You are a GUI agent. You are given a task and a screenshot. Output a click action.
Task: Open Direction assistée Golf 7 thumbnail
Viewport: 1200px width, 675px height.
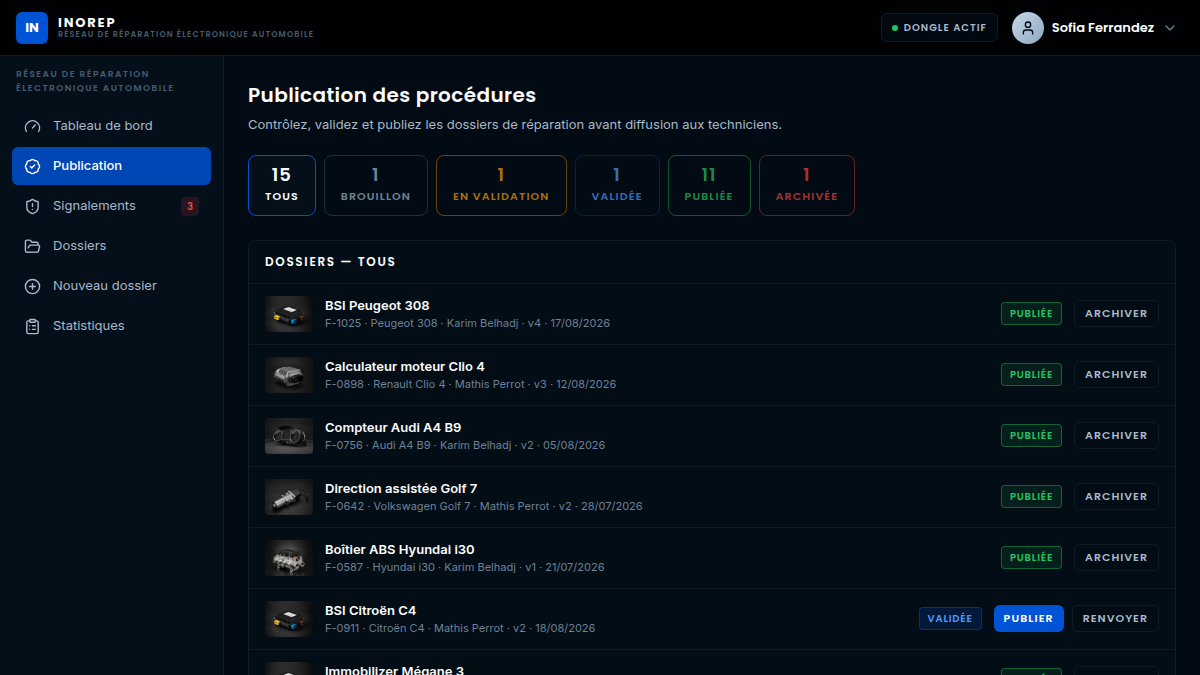[289, 497]
